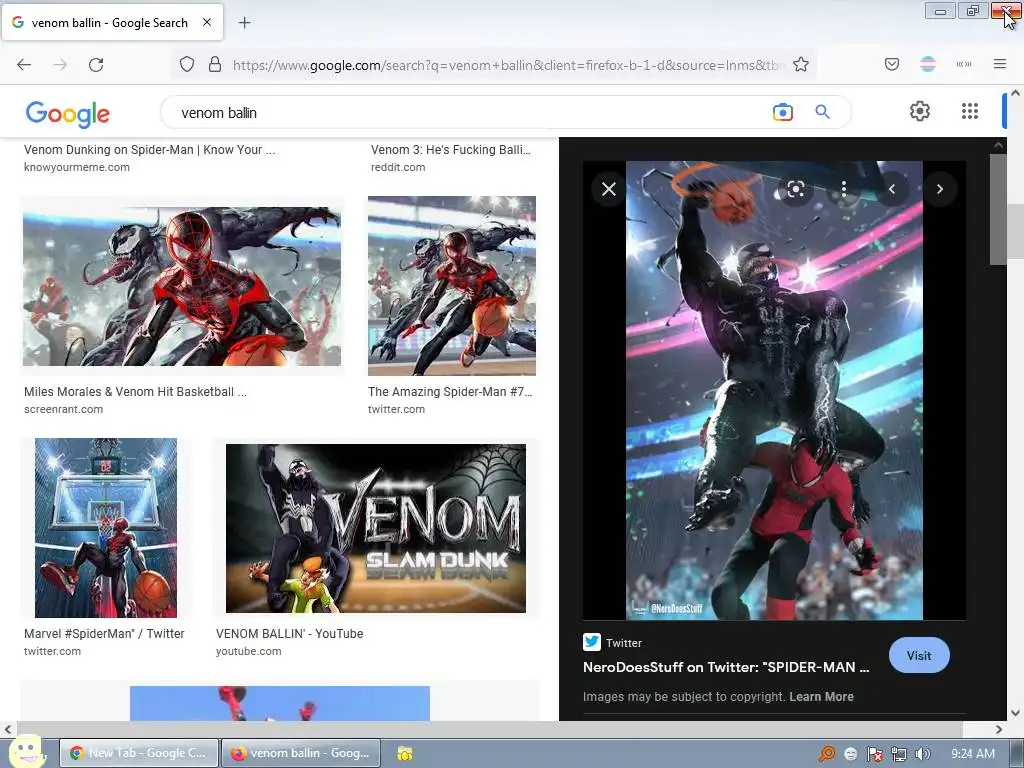Viewport: 1024px width, 768px height.
Task: Open a new tab with the plus button
Action: click(x=244, y=23)
